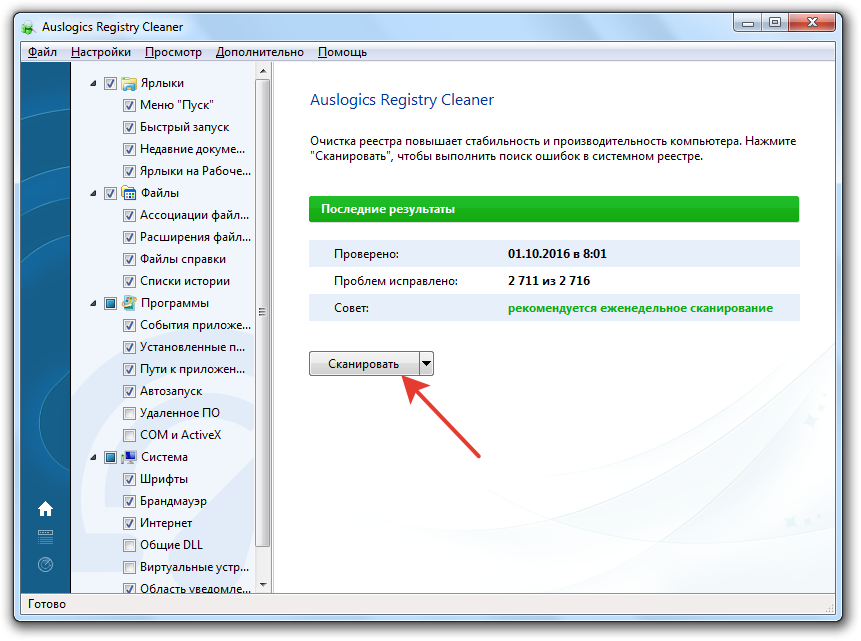Image resolution: width=861 pixels, height=641 pixels.
Task: Open the Помощь menu
Action: coord(342,52)
